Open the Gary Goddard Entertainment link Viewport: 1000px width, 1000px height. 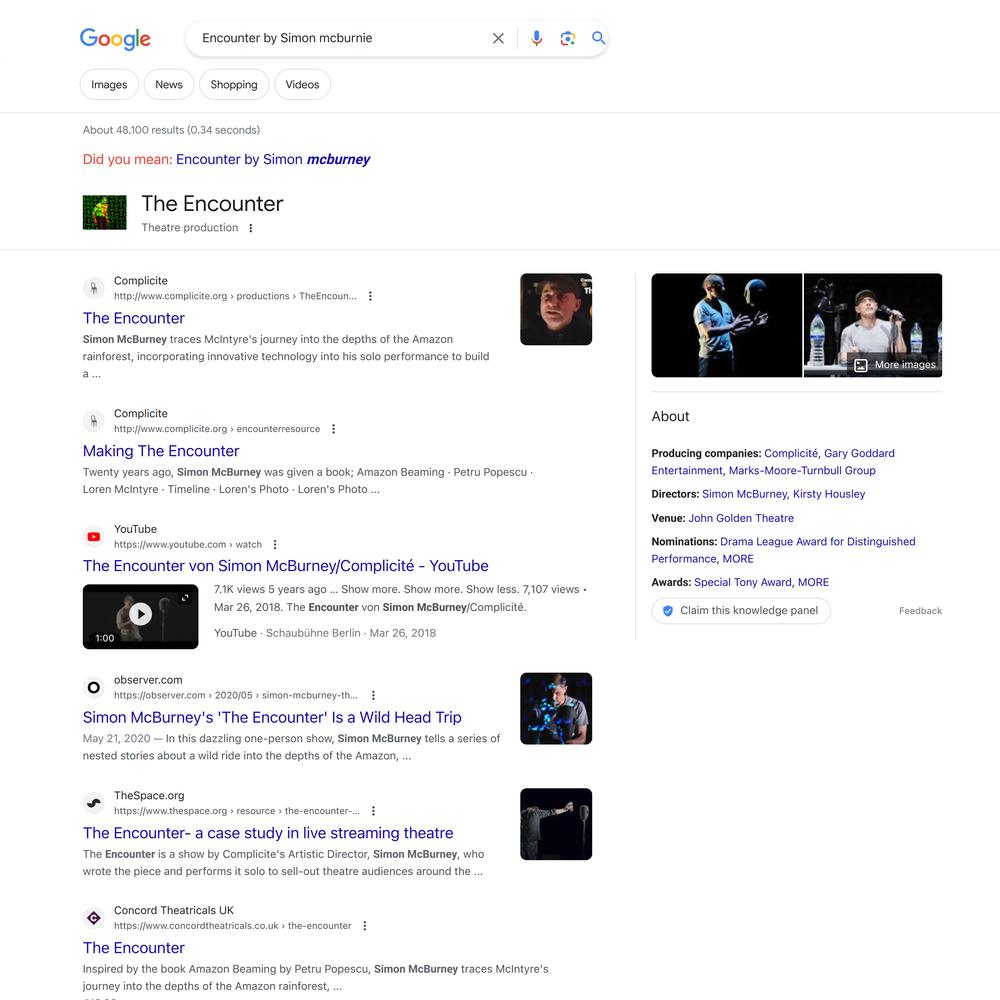click(773, 462)
